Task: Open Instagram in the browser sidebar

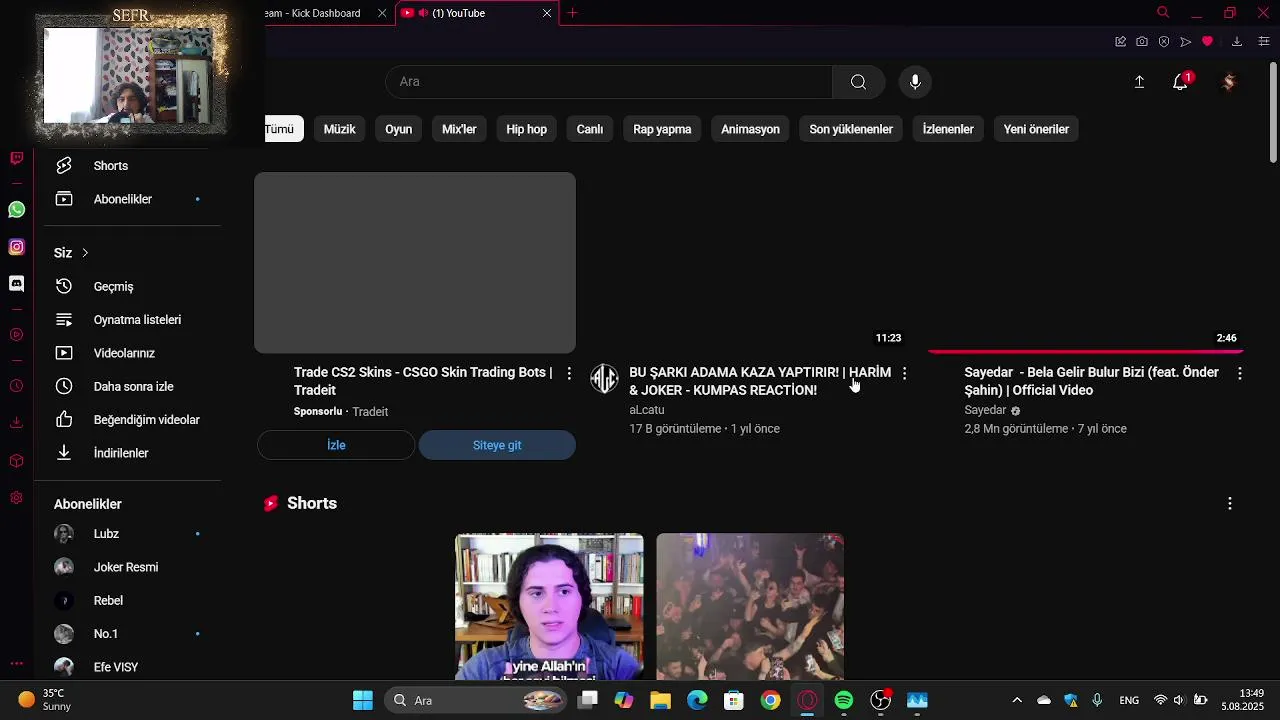Action: [16, 246]
